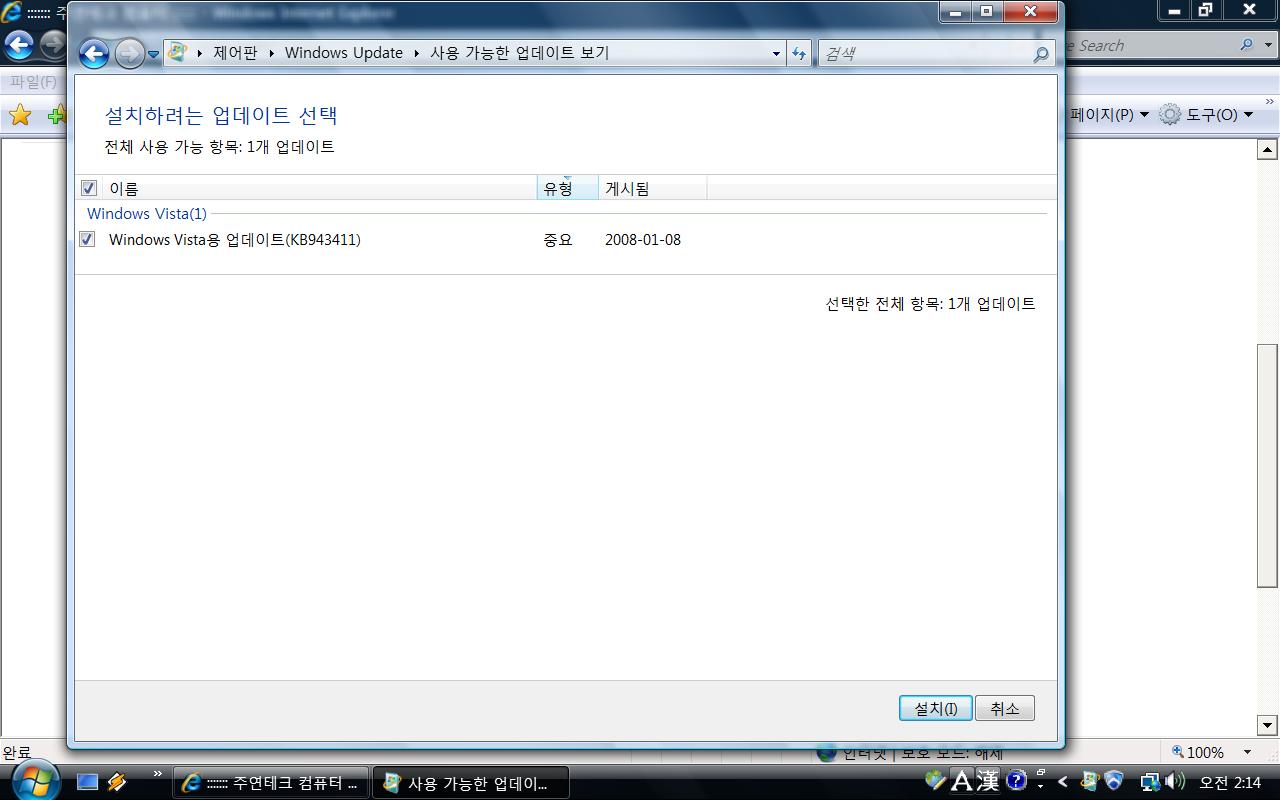Open the address bar history dropdown
The width and height of the screenshot is (1280, 800).
coord(776,54)
